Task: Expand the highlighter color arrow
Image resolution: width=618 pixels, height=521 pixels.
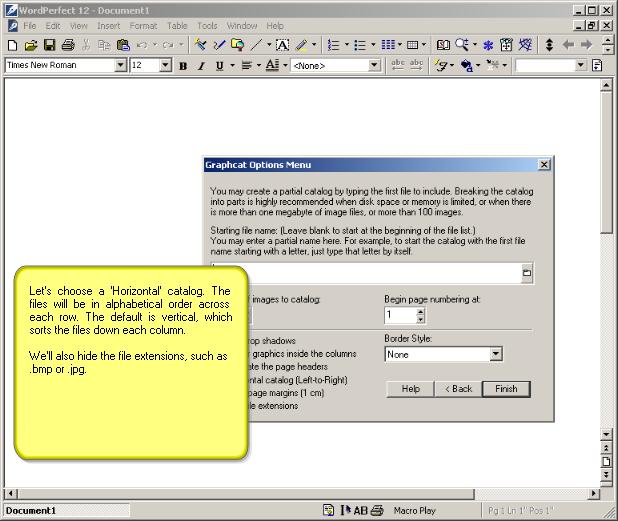Action: click(x=314, y=45)
